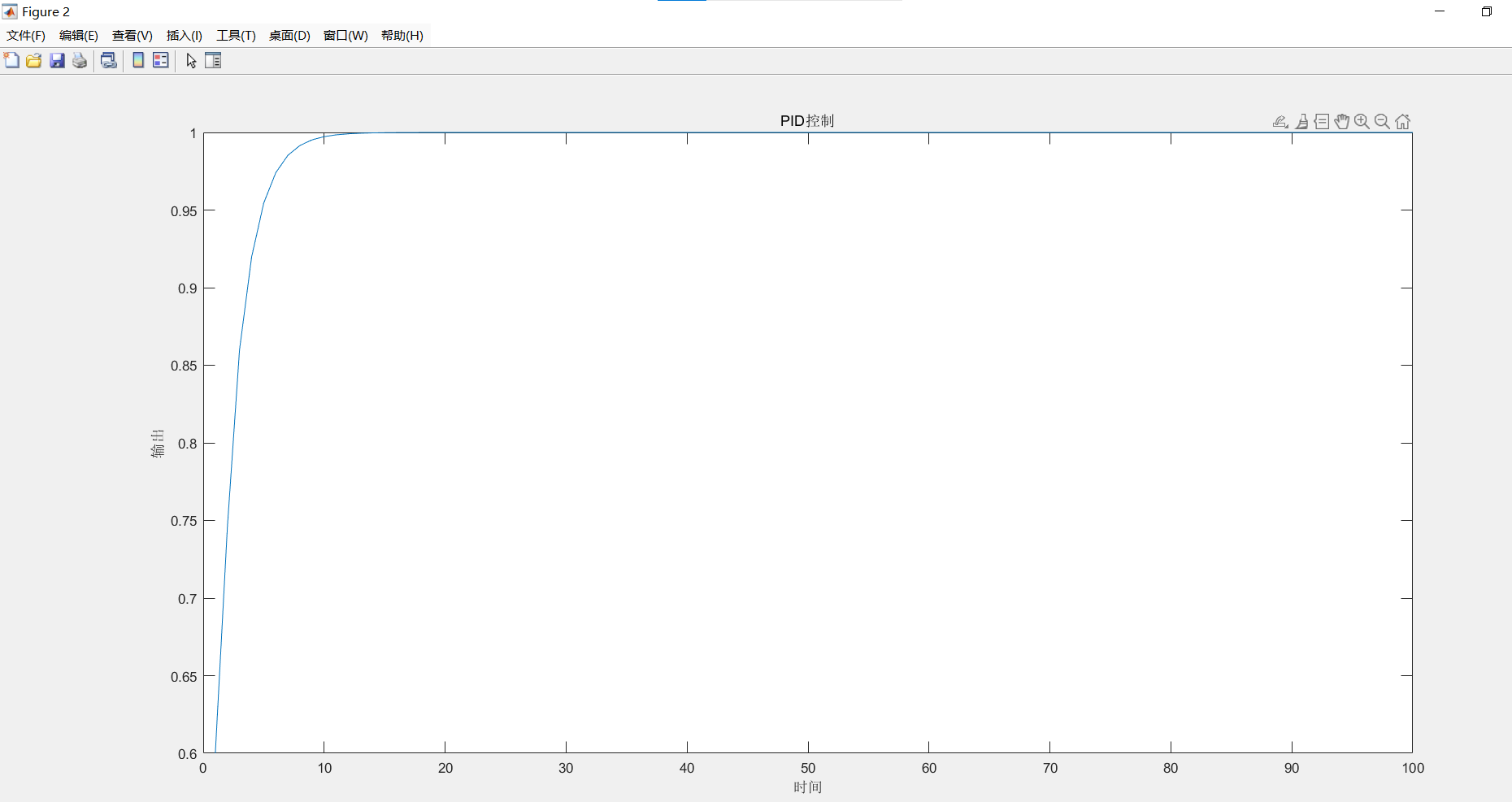
Task: Save the current figure
Action: click(57, 60)
